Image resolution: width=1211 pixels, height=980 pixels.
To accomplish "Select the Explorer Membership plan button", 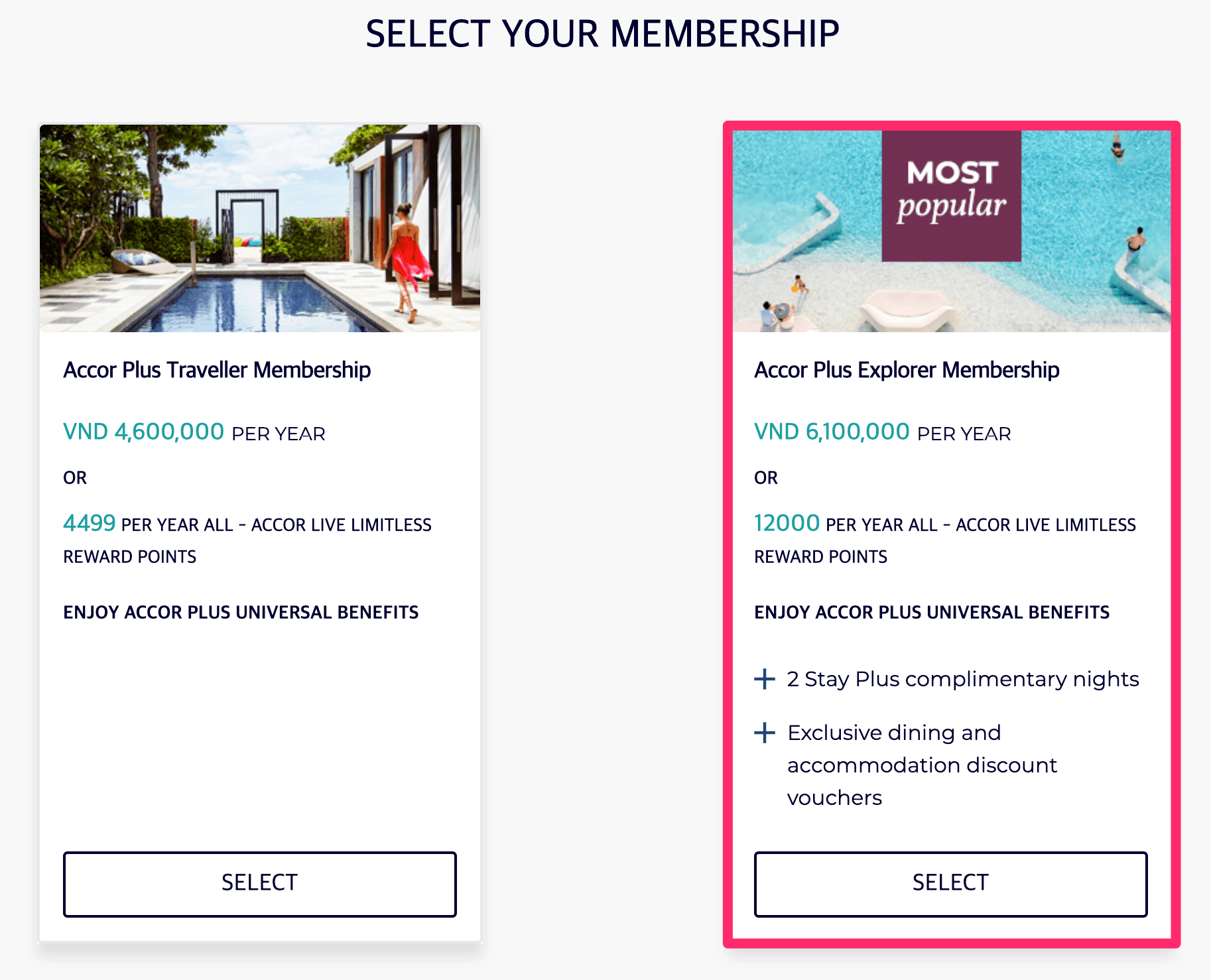I will point(950,884).
